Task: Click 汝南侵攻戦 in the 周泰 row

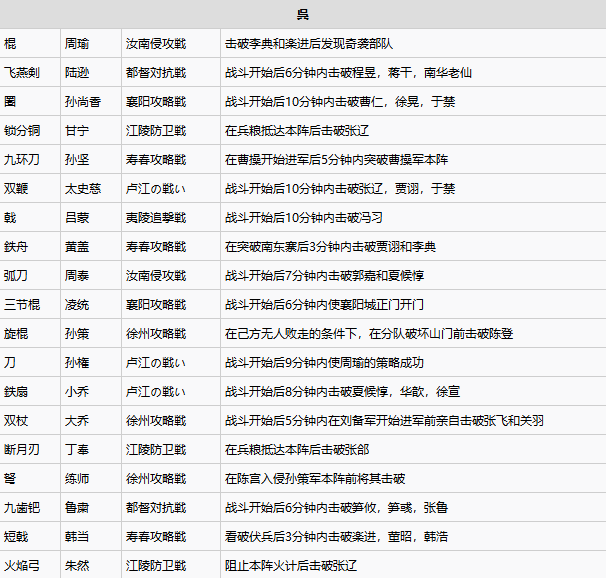Action: (x=156, y=275)
